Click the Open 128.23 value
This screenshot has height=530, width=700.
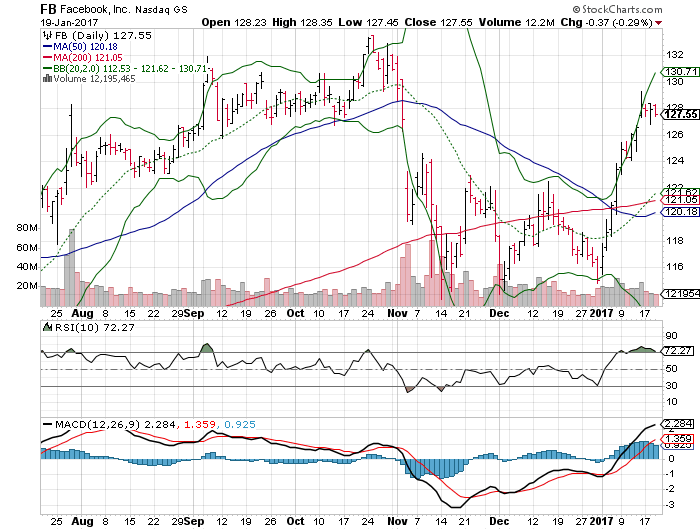coord(234,22)
